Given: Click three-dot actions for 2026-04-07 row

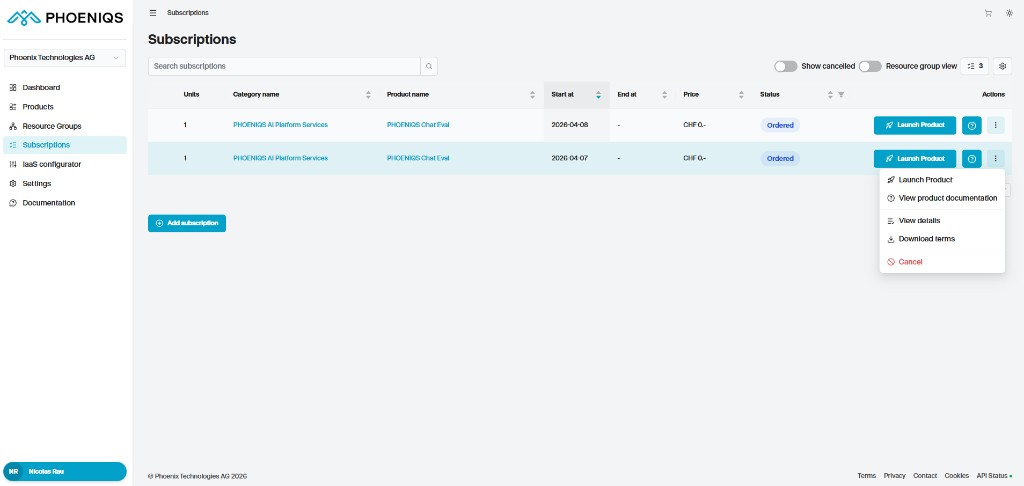Looking at the screenshot, I should pyautogui.click(x=995, y=159).
